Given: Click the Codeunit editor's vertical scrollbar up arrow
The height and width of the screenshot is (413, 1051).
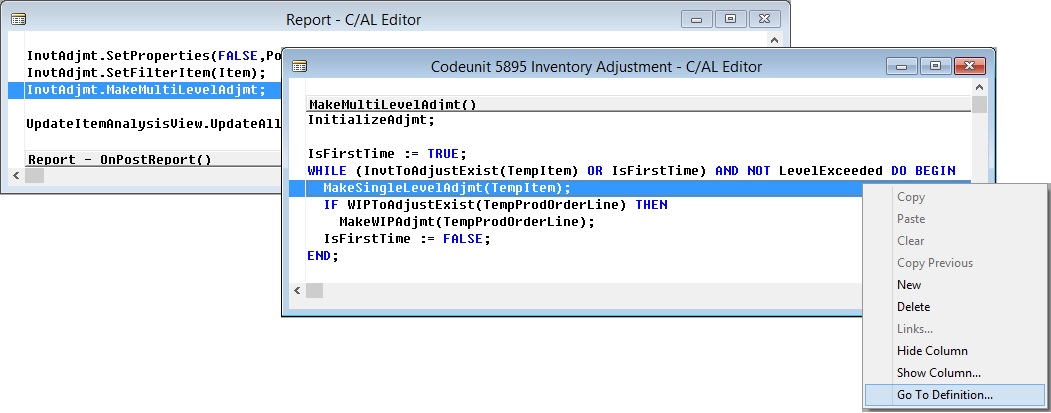Looking at the screenshot, I should [x=980, y=89].
